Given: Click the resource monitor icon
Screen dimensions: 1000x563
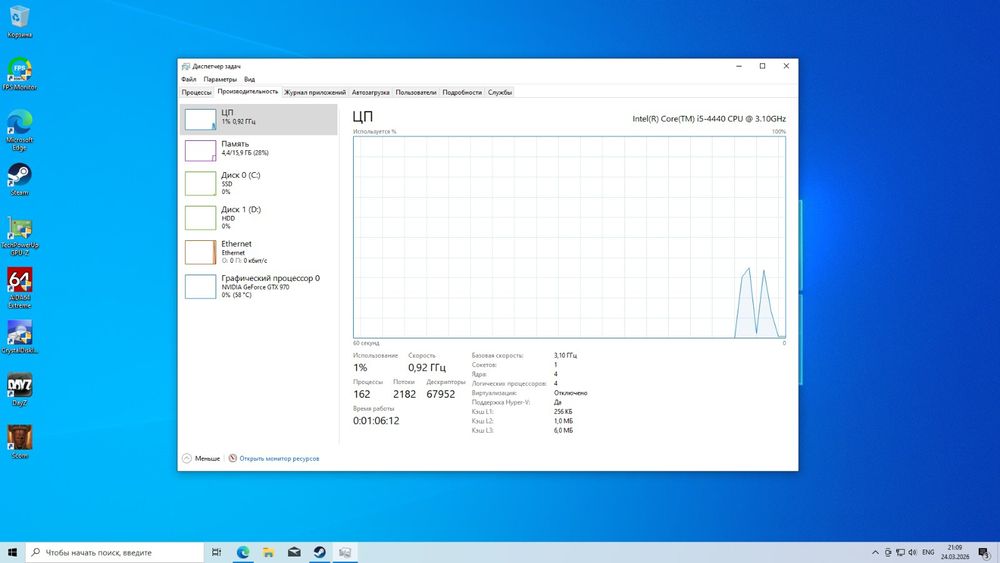Looking at the screenshot, I should tap(233, 458).
